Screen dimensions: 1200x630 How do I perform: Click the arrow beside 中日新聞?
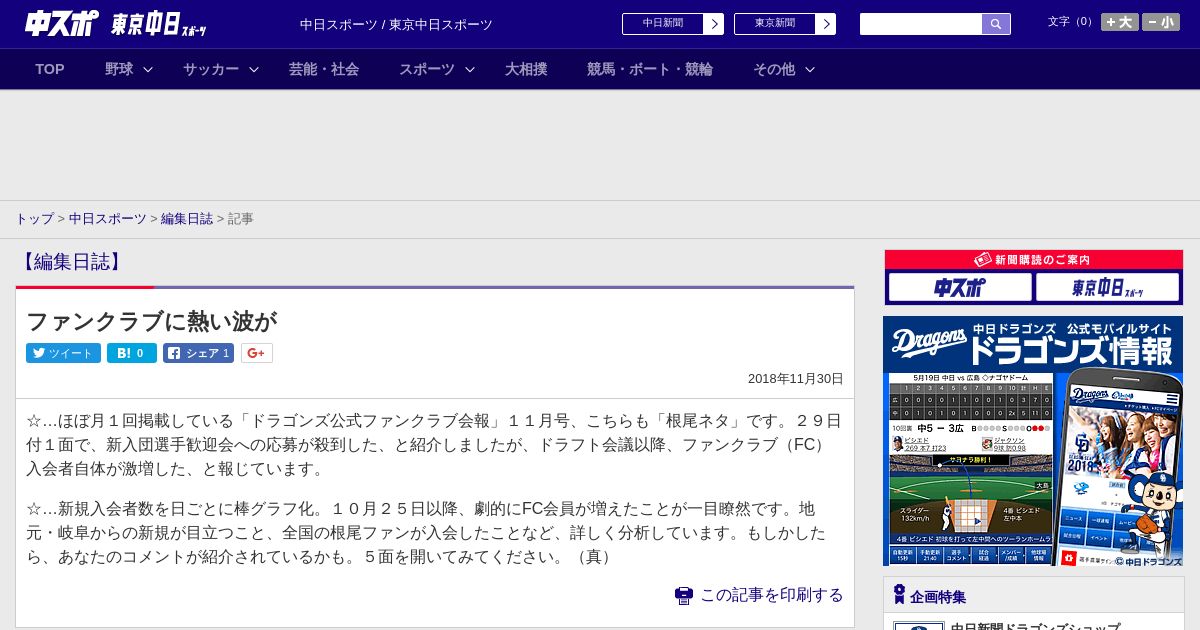(x=714, y=24)
